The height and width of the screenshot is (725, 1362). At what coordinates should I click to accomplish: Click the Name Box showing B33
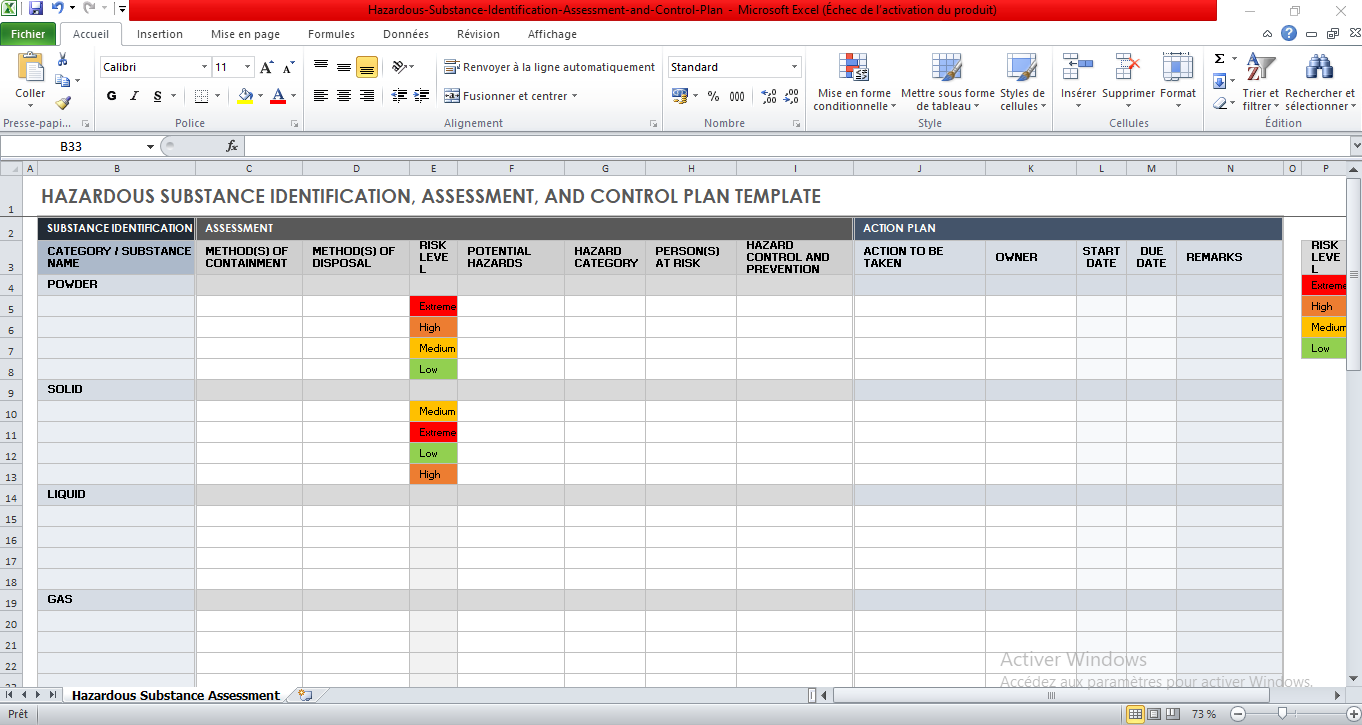point(72,146)
